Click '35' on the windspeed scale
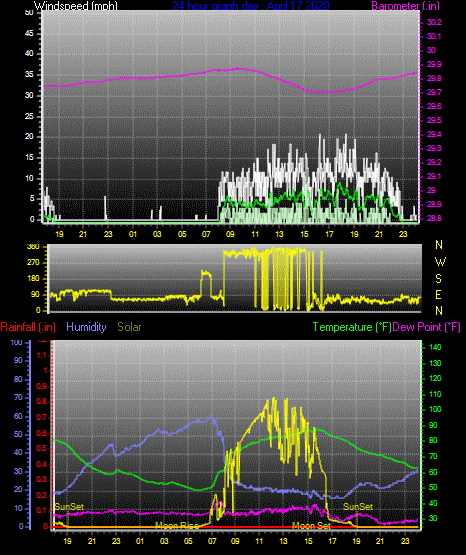The height and width of the screenshot is (555, 466). point(29,74)
